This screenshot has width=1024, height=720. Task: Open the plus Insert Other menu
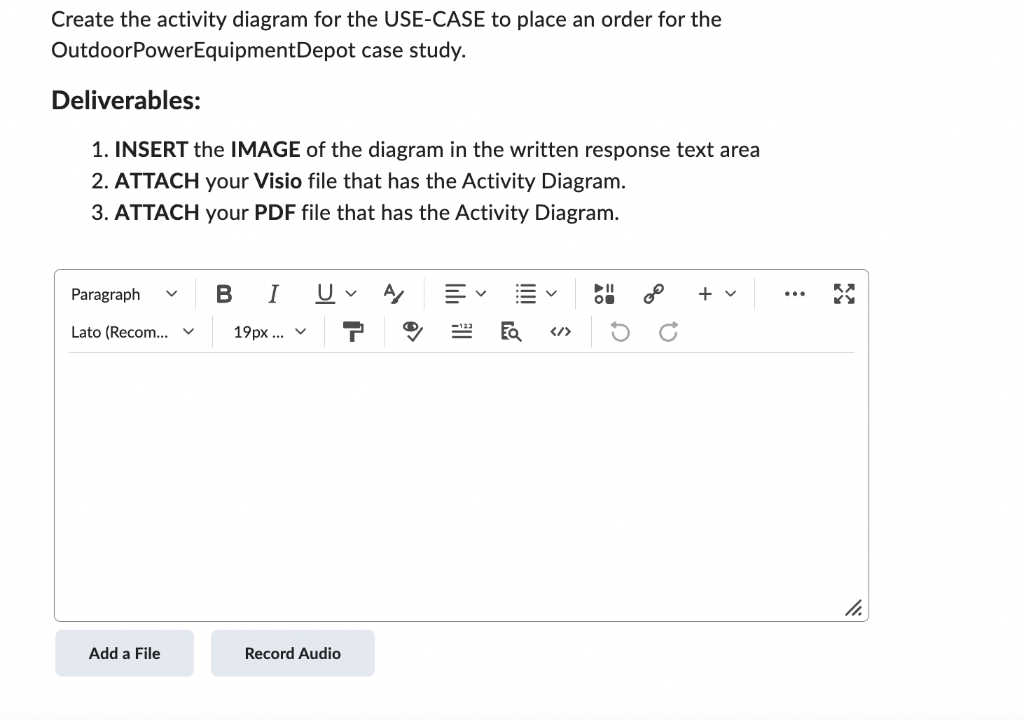[x=716, y=294]
